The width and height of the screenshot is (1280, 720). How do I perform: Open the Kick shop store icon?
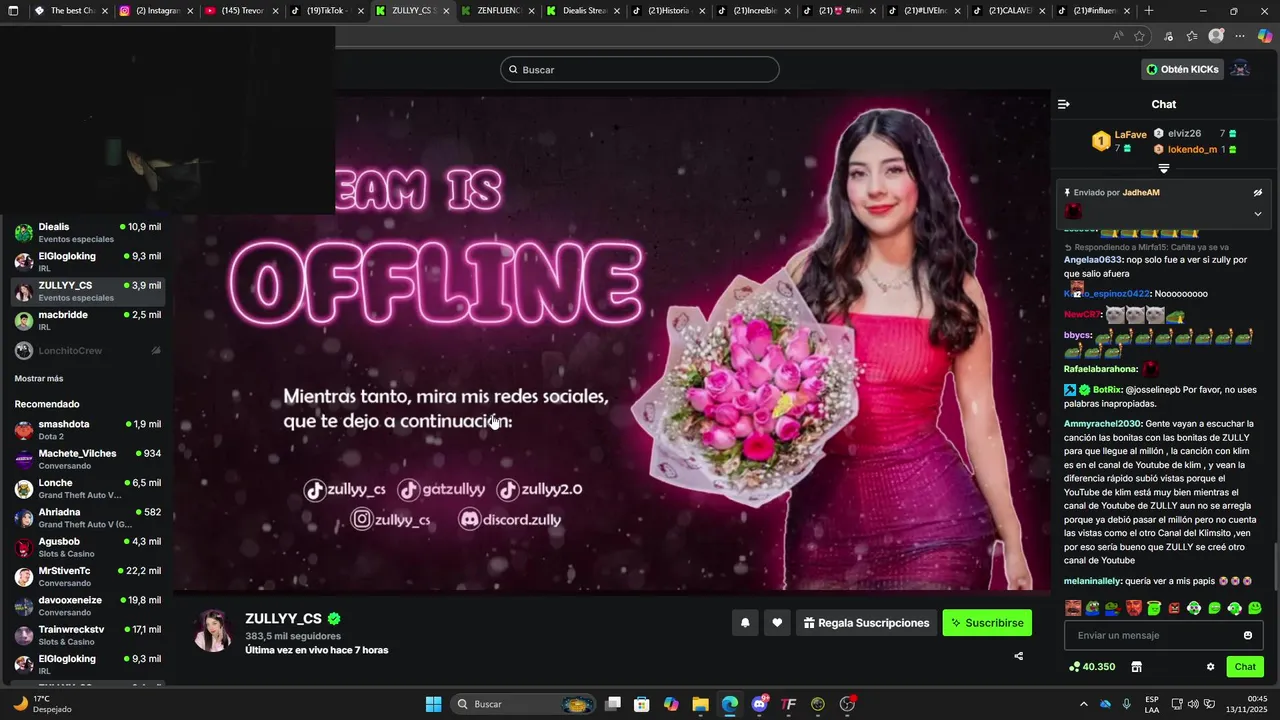point(1137,667)
